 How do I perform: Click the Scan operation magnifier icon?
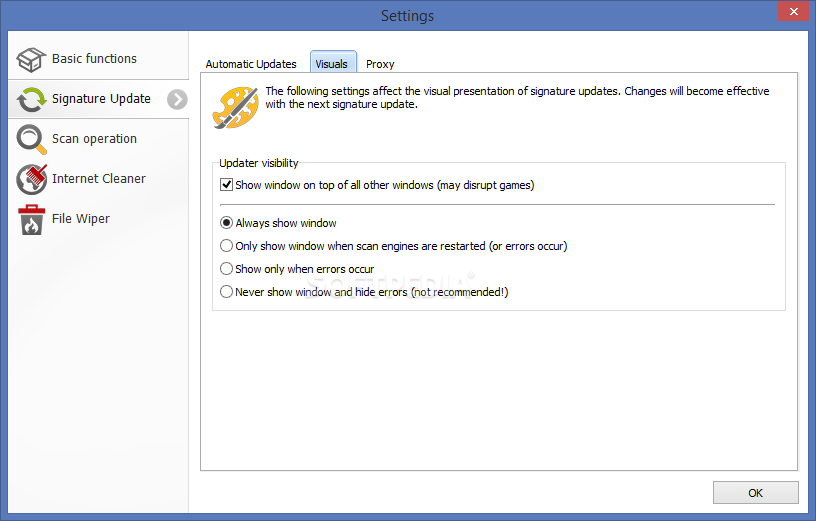click(31, 139)
